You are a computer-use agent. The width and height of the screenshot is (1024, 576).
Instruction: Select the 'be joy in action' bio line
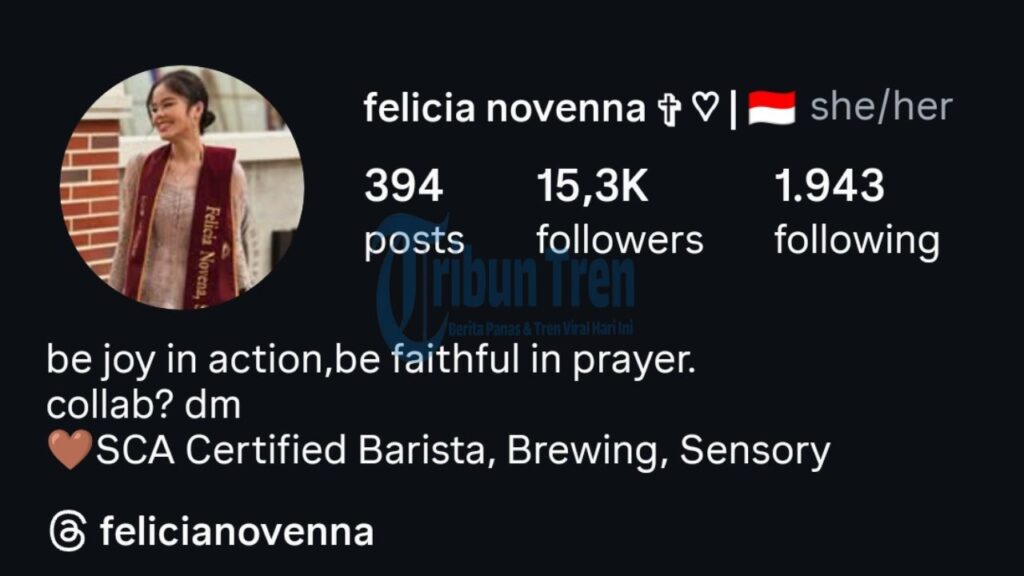tap(371, 360)
